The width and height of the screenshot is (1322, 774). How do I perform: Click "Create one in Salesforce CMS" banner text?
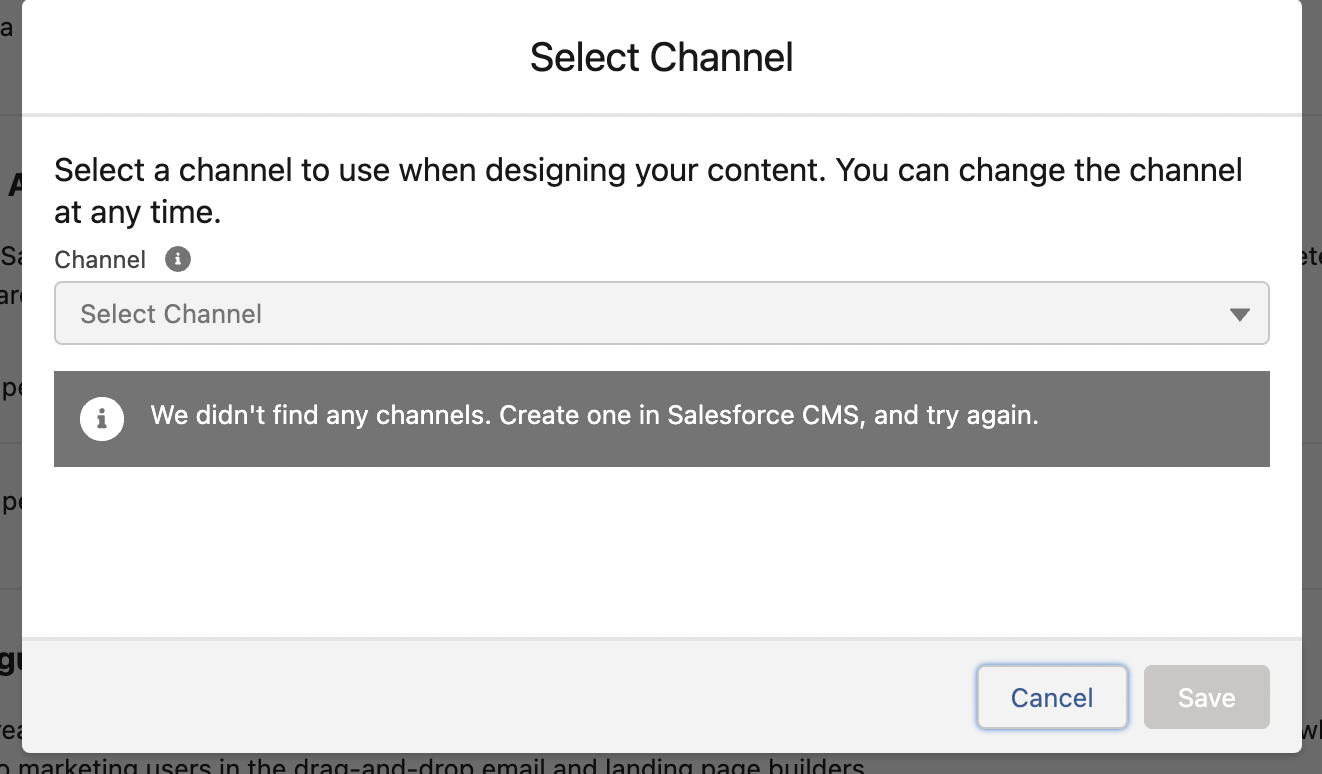coord(679,415)
